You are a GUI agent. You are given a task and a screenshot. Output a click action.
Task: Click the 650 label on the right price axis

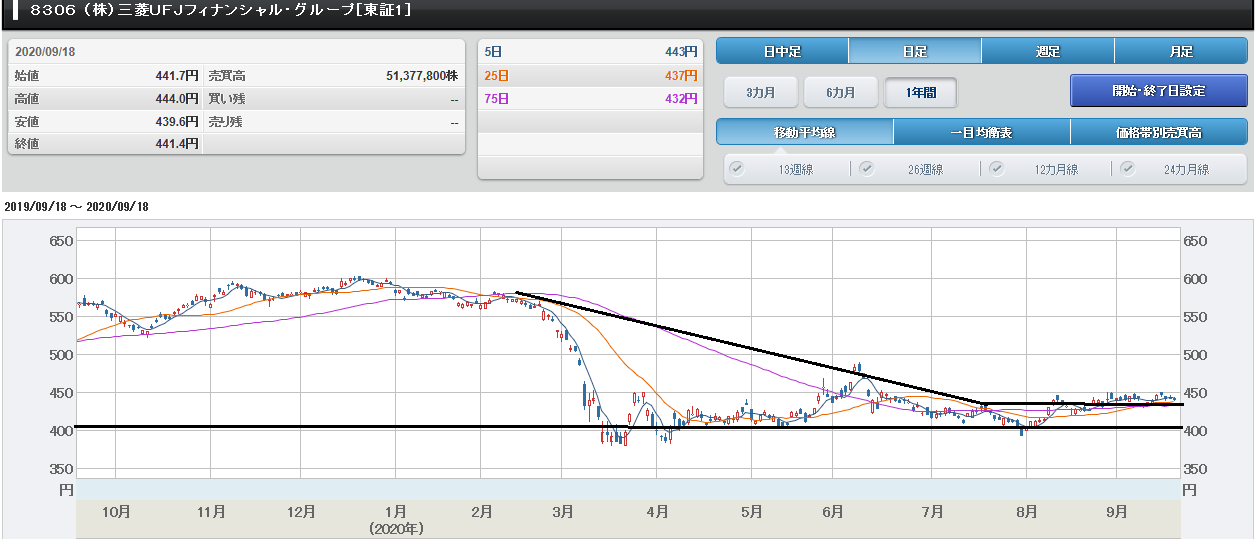[1195, 241]
